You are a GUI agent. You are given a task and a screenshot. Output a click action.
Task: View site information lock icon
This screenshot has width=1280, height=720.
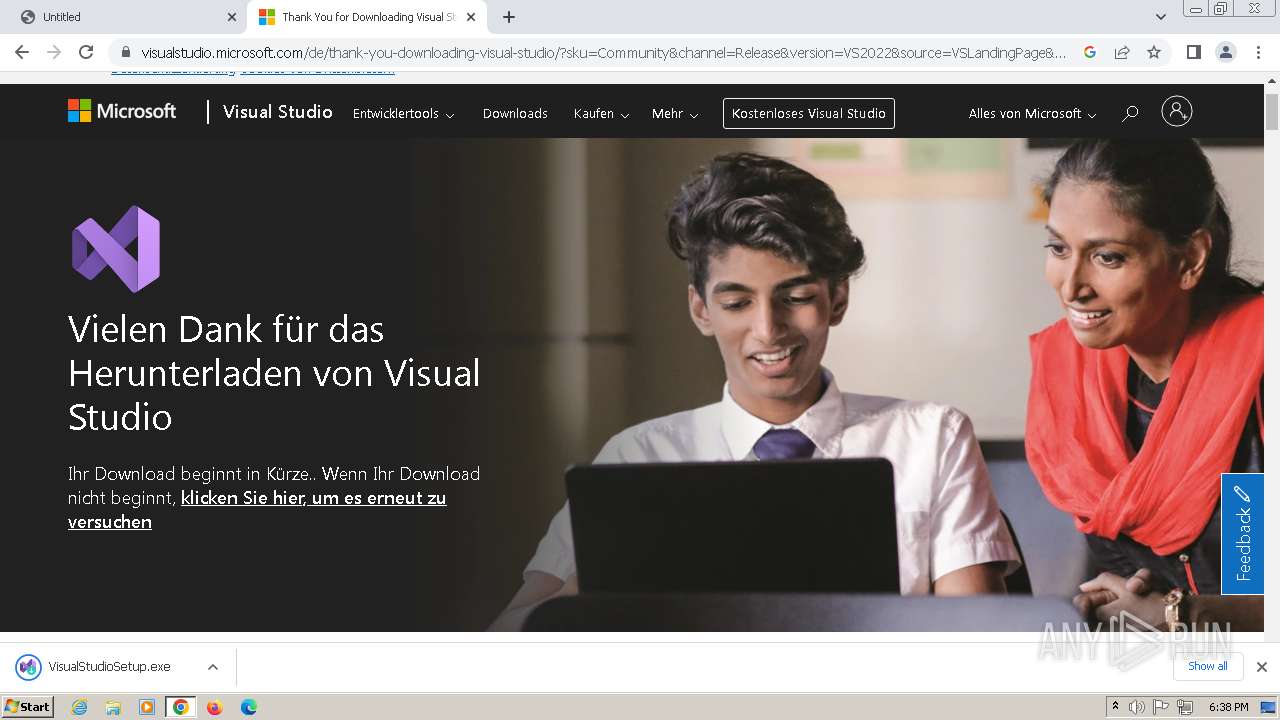pos(125,52)
